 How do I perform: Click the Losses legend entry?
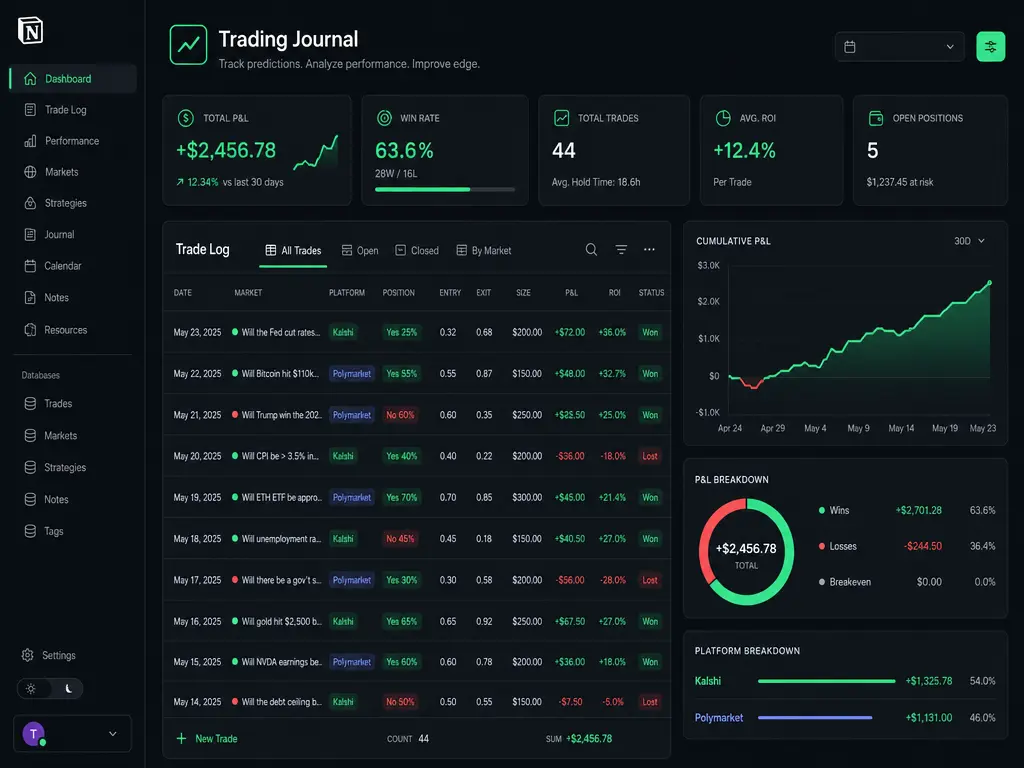[907, 546]
